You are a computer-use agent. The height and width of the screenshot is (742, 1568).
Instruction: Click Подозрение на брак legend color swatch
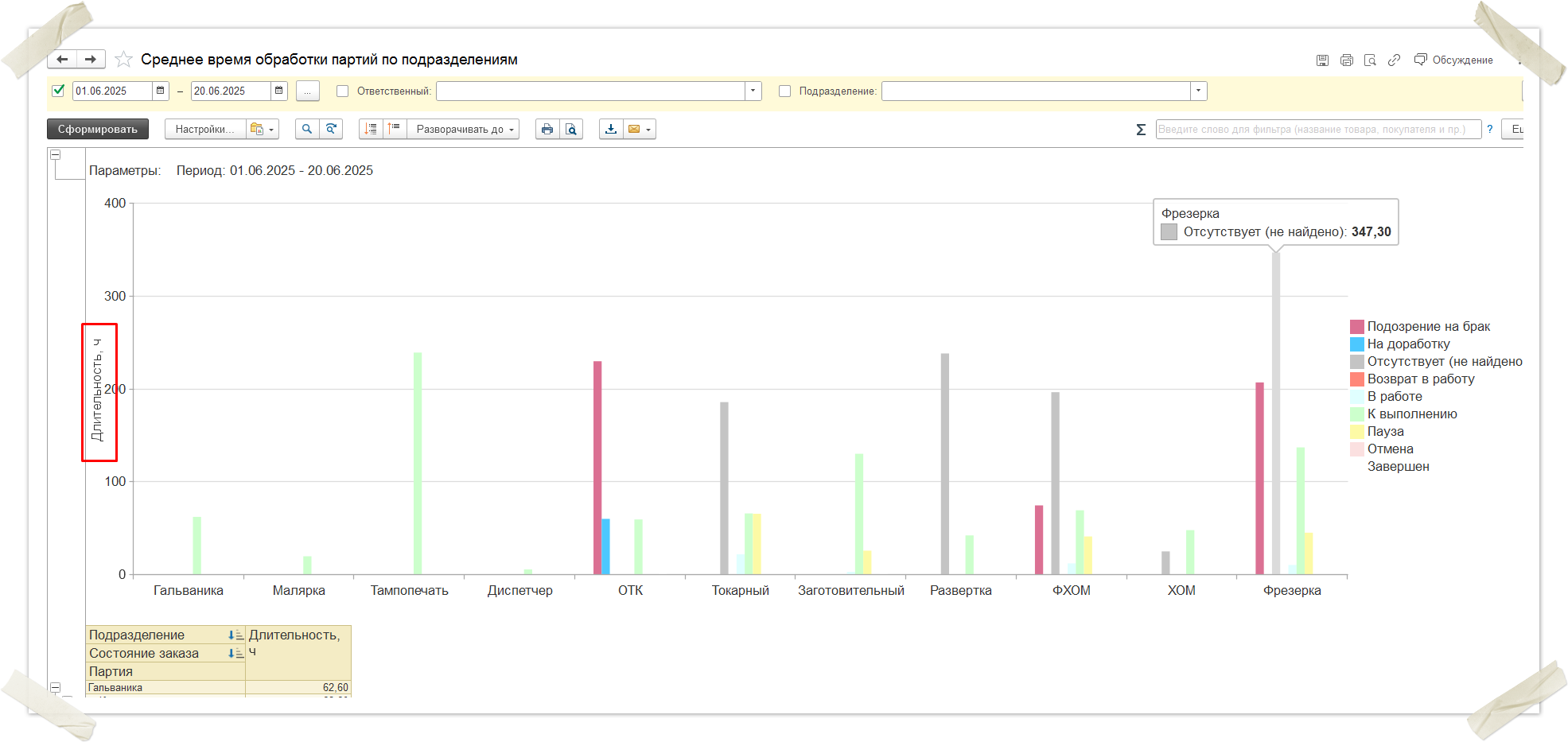pyautogui.click(x=1356, y=327)
